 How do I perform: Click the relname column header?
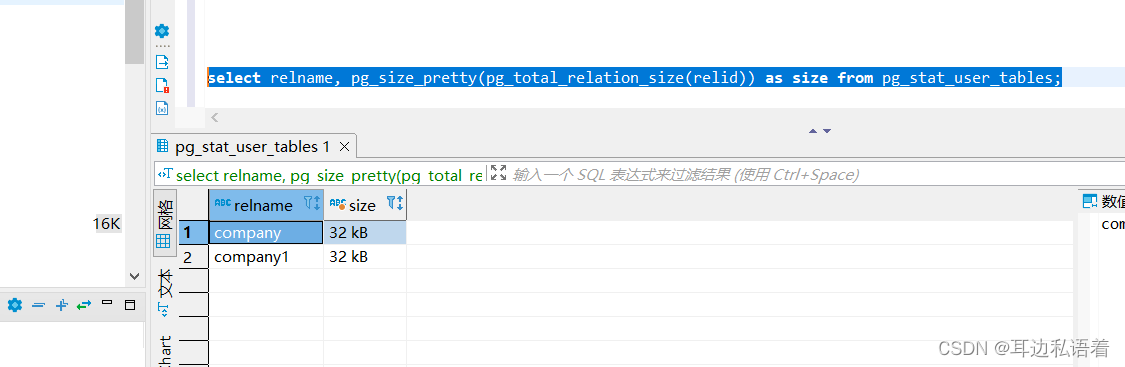click(x=266, y=205)
